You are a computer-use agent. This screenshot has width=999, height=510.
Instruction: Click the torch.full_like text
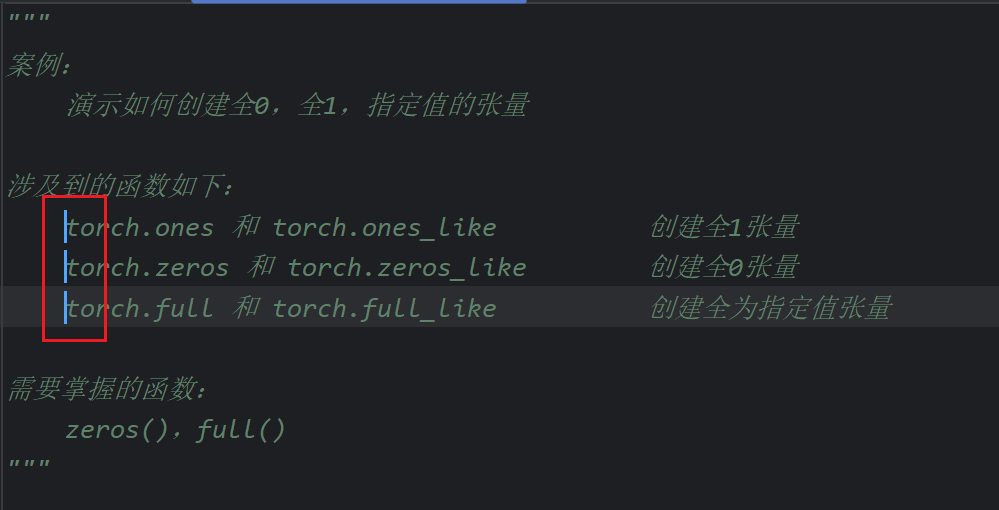coord(384,309)
